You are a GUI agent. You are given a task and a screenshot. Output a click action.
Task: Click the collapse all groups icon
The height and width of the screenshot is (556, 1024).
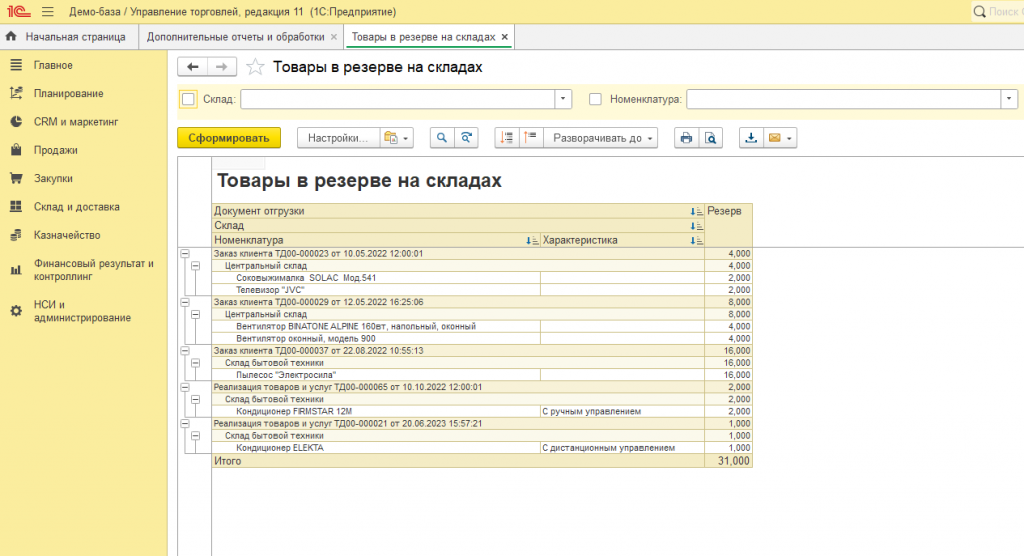[x=507, y=138]
